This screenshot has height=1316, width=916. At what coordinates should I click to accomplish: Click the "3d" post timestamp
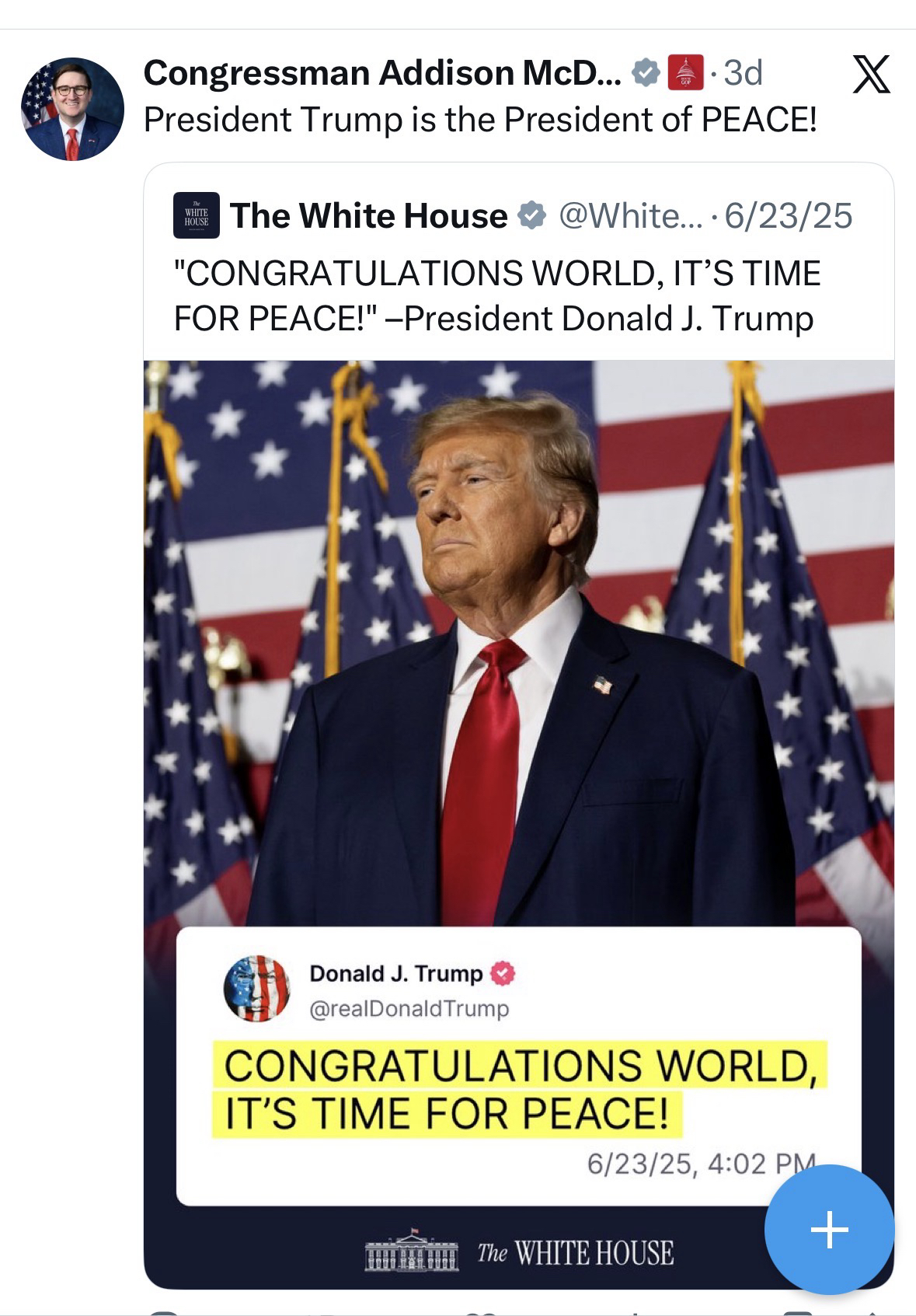(743, 73)
